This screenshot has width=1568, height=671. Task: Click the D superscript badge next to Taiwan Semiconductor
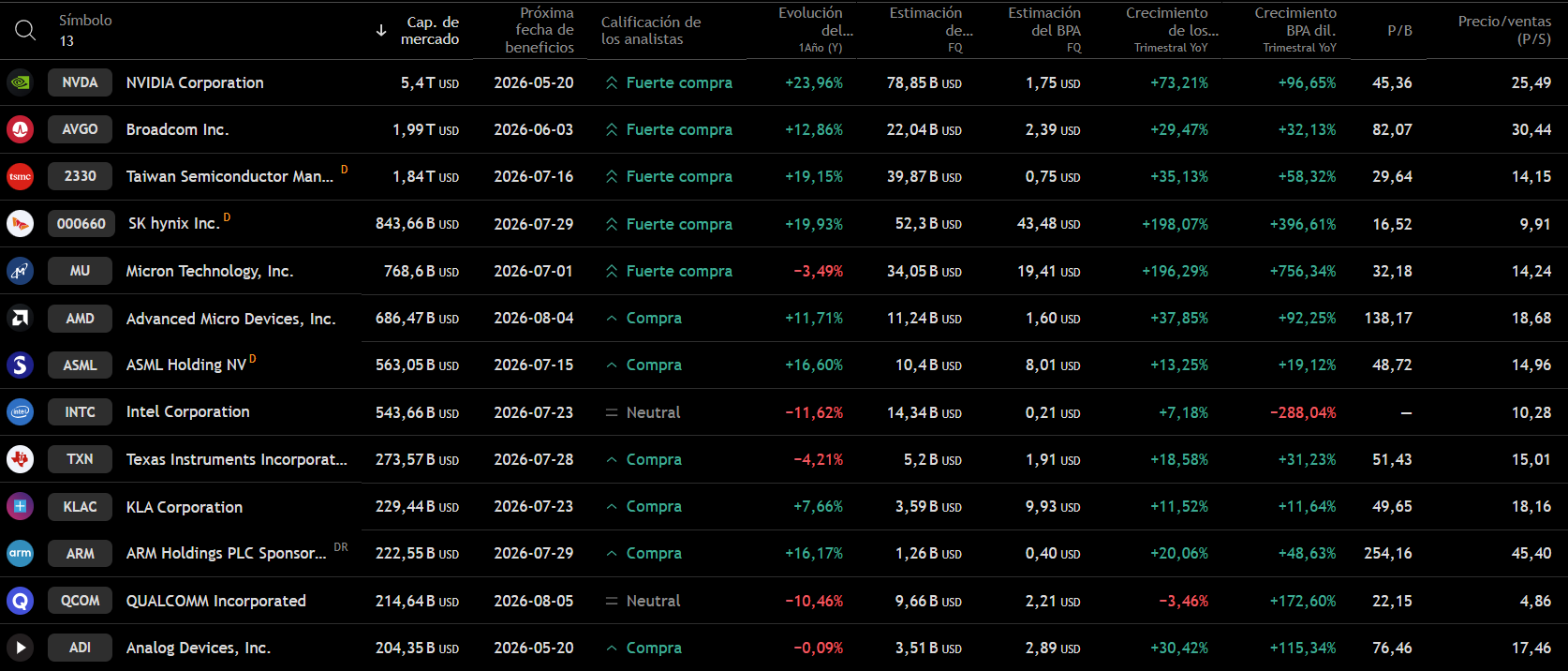[345, 170]
